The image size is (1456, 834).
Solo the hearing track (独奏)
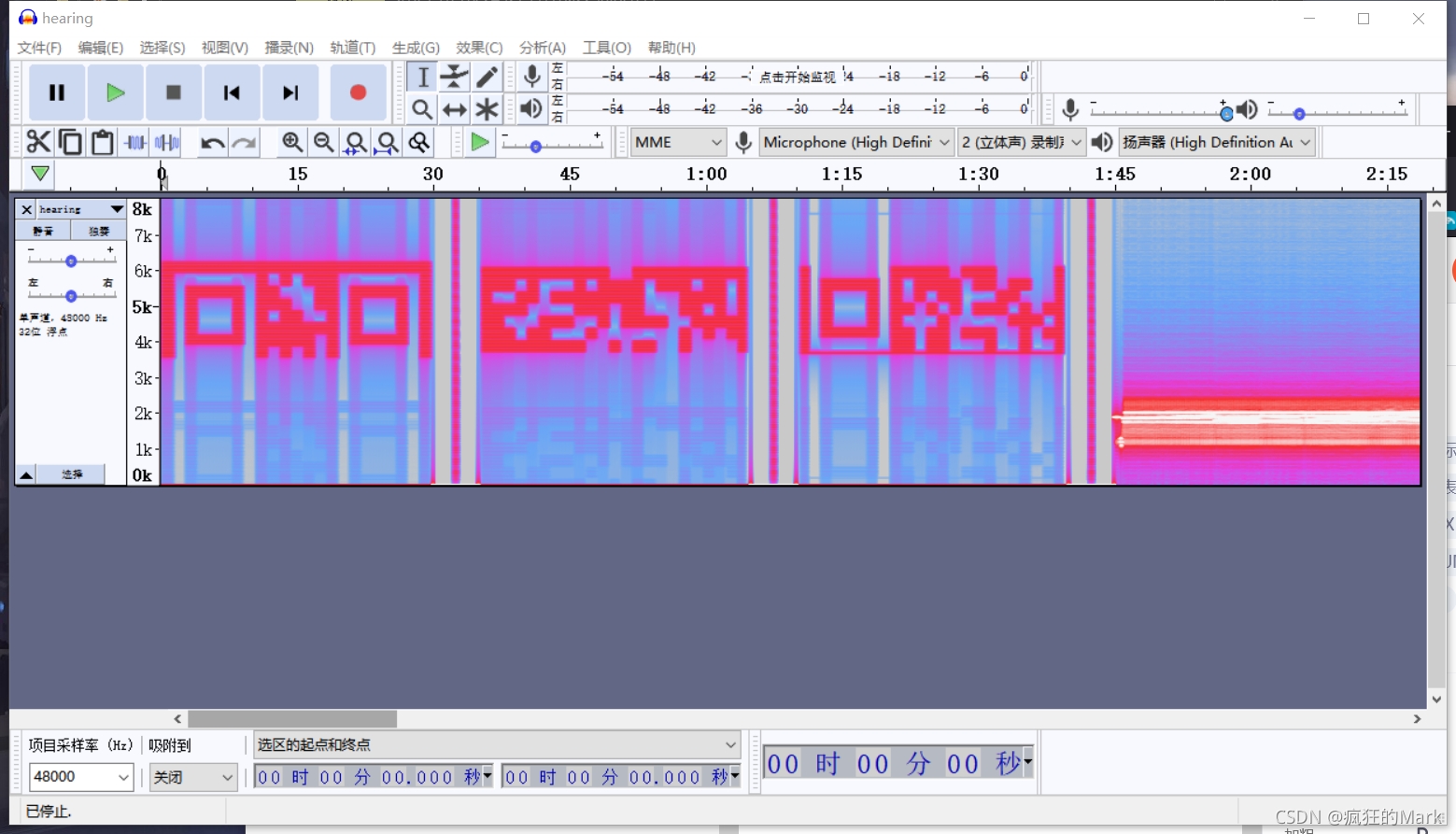point(99,231)
